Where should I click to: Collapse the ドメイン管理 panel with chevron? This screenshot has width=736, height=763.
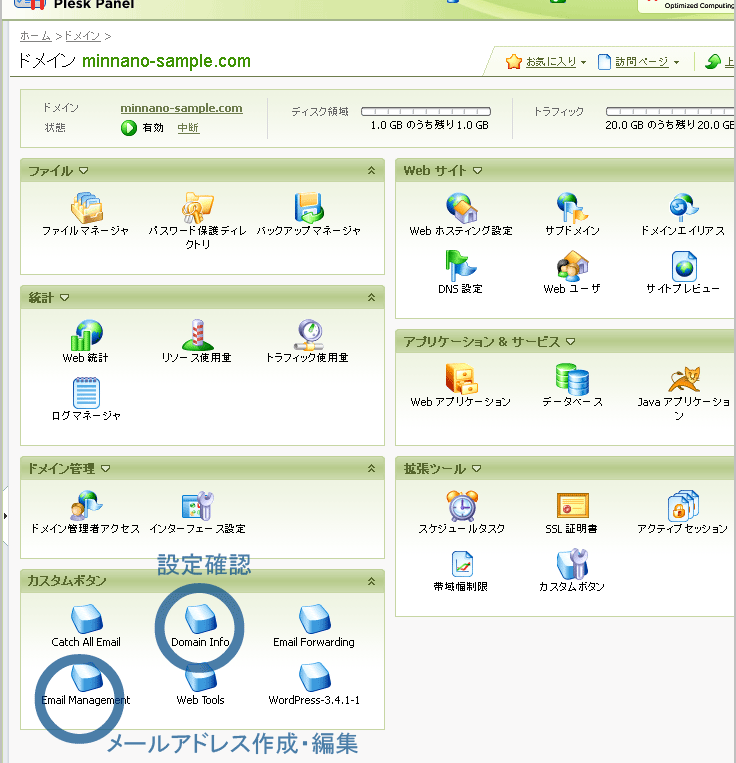tap(372, 468)
